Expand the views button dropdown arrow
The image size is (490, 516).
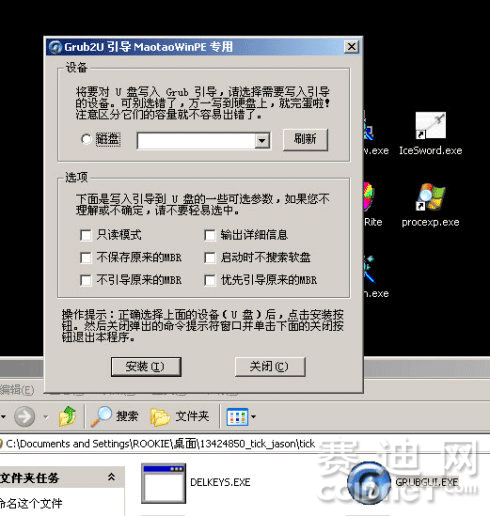pyautogui.click(x=254, y=416)
